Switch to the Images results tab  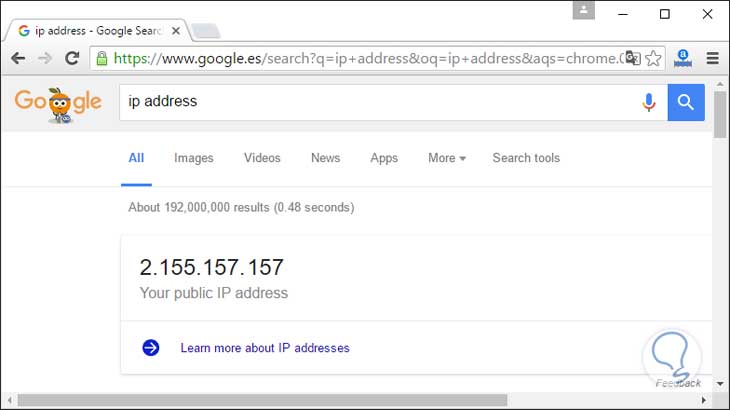point(194,158)
